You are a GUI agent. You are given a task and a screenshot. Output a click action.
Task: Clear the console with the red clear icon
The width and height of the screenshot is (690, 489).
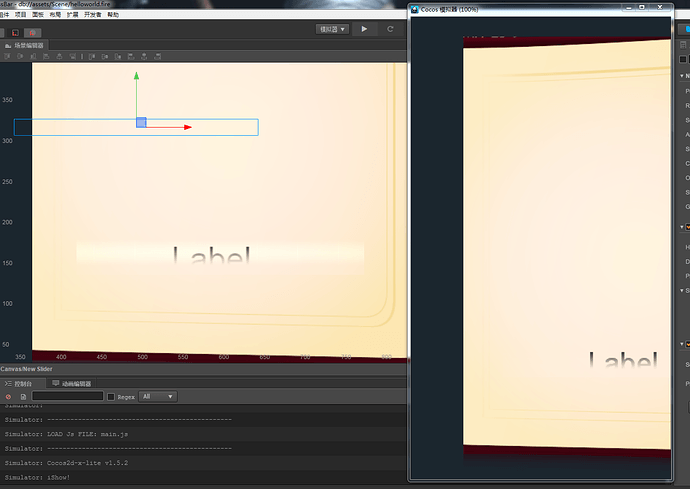8,397
